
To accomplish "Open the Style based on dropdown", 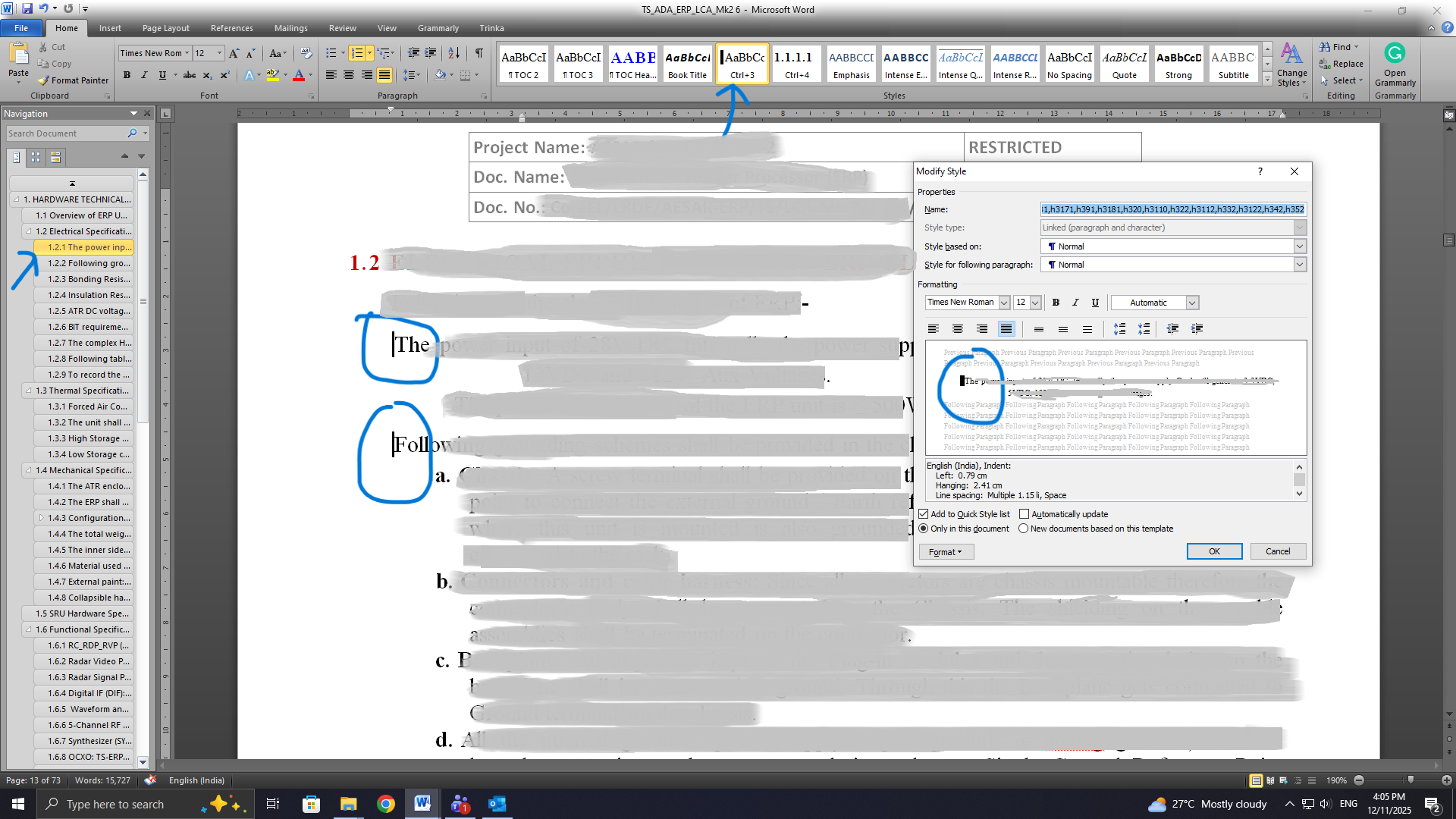I will coord(1299,246).
